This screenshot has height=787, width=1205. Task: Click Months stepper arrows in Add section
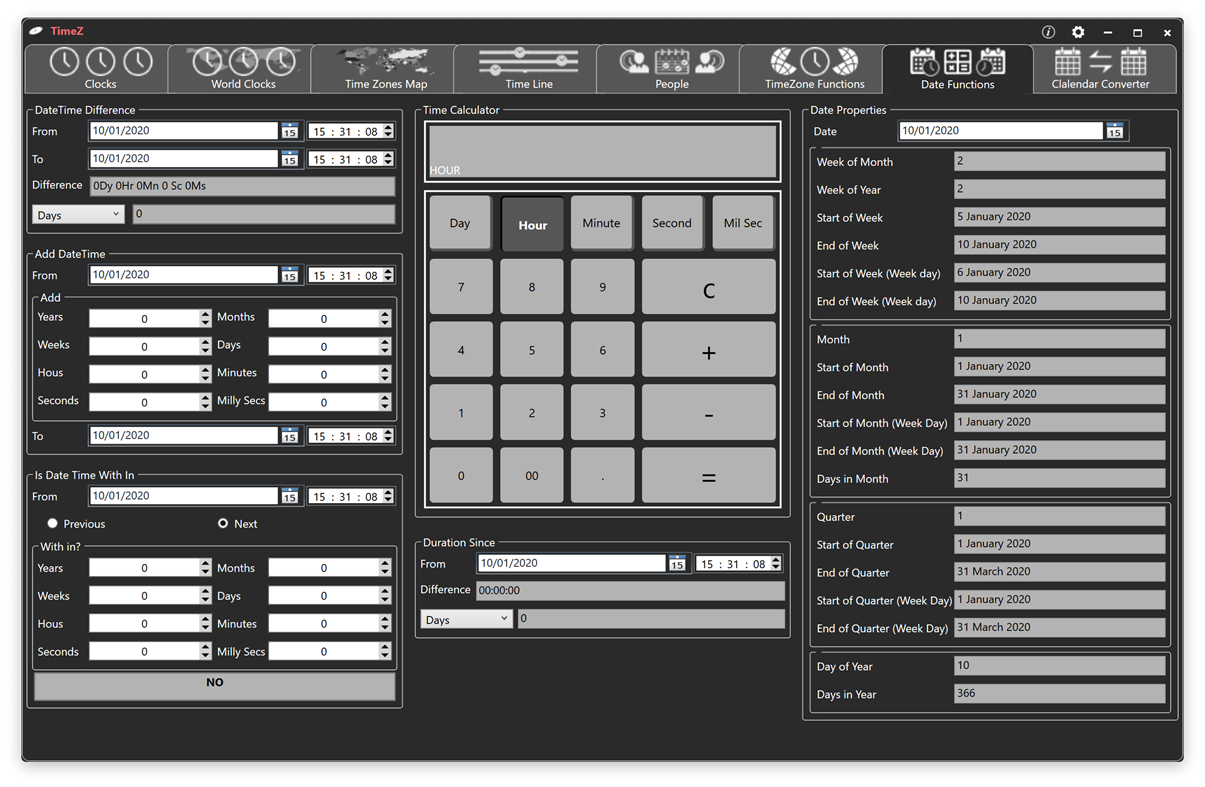385,318
